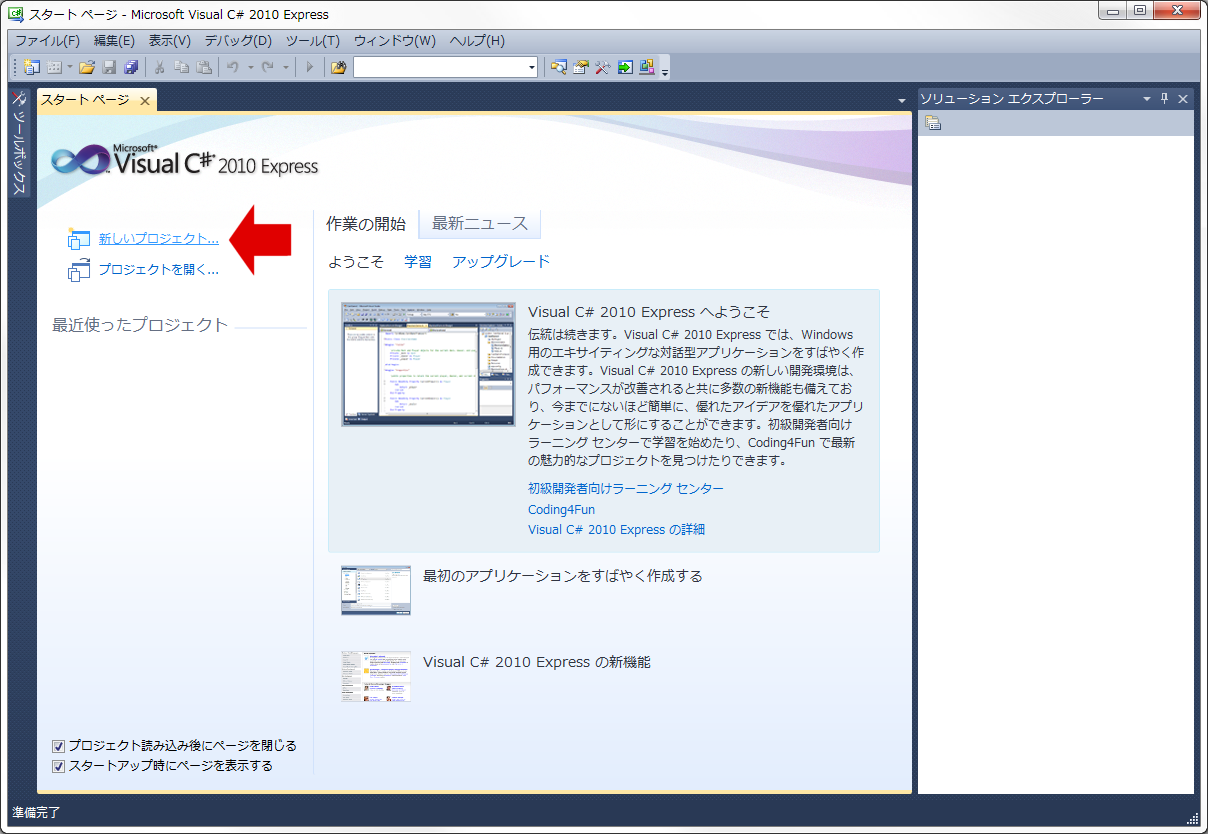This screenshot has height=834, width=1208.
Task: Click the thumbnail beside の新機能 item
Action: pyautogui.click(x=376, y=676)
